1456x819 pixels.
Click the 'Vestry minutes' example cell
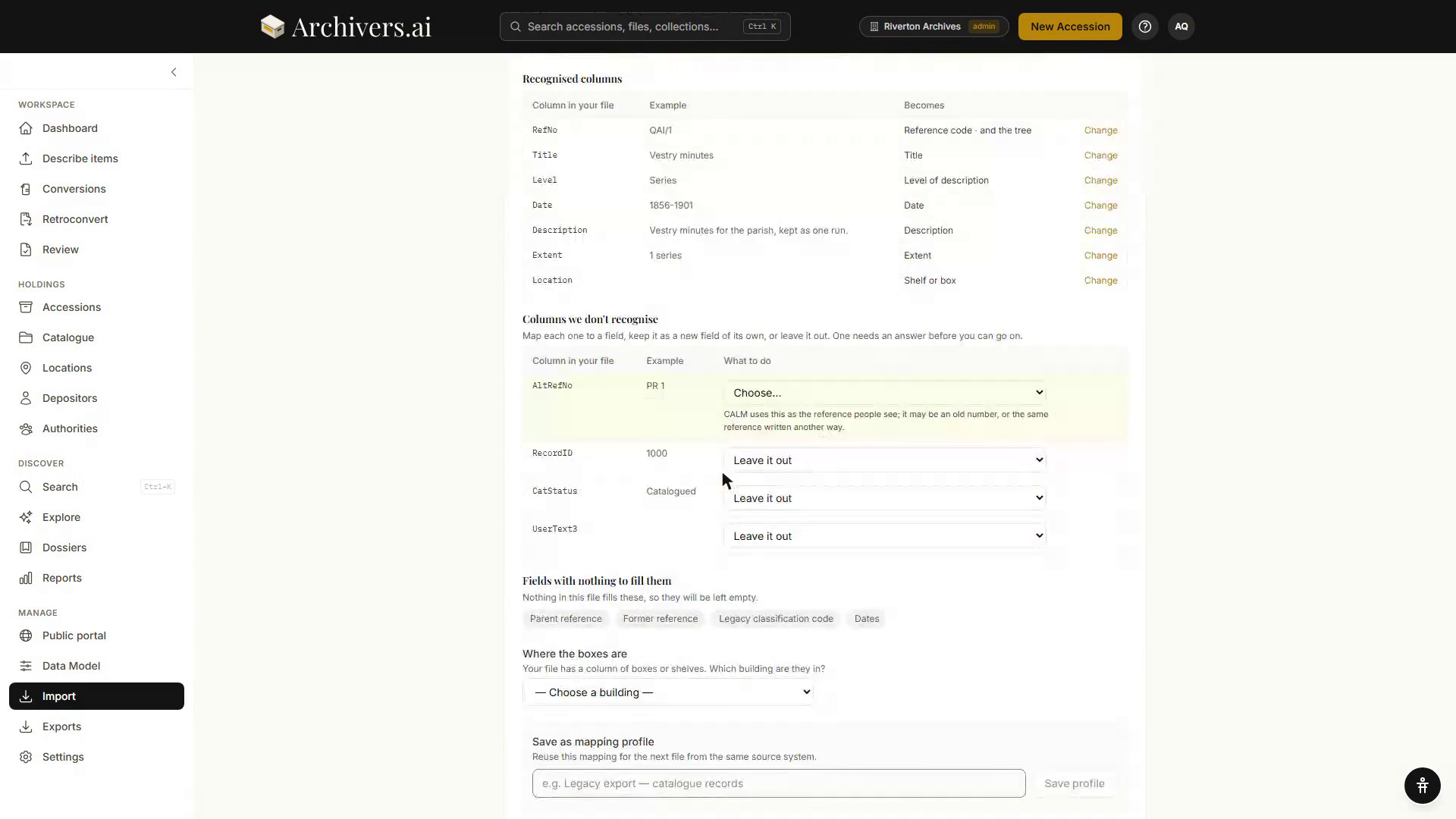(681, 155)
